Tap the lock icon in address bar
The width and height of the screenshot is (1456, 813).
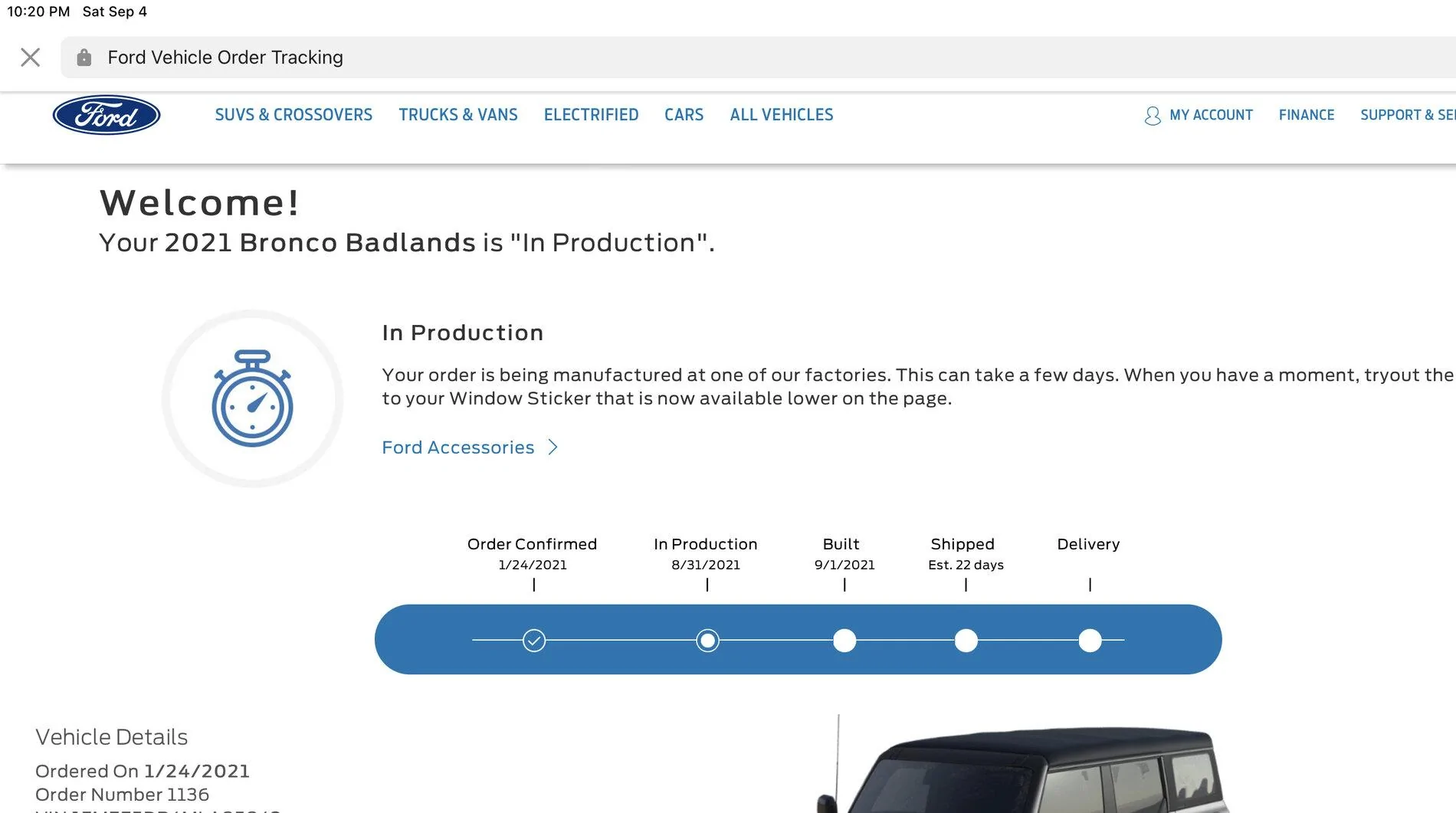[x=84, y=57]
